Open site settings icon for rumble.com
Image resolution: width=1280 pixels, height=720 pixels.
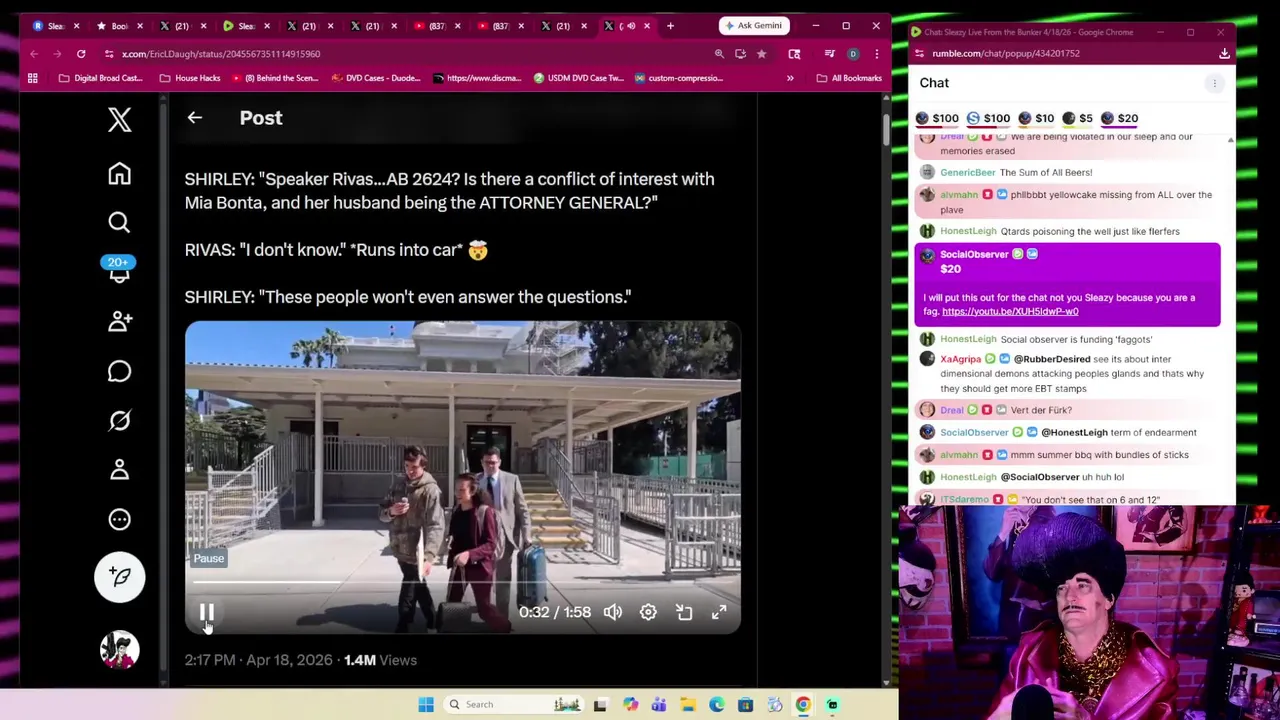(x=919, y=54)
